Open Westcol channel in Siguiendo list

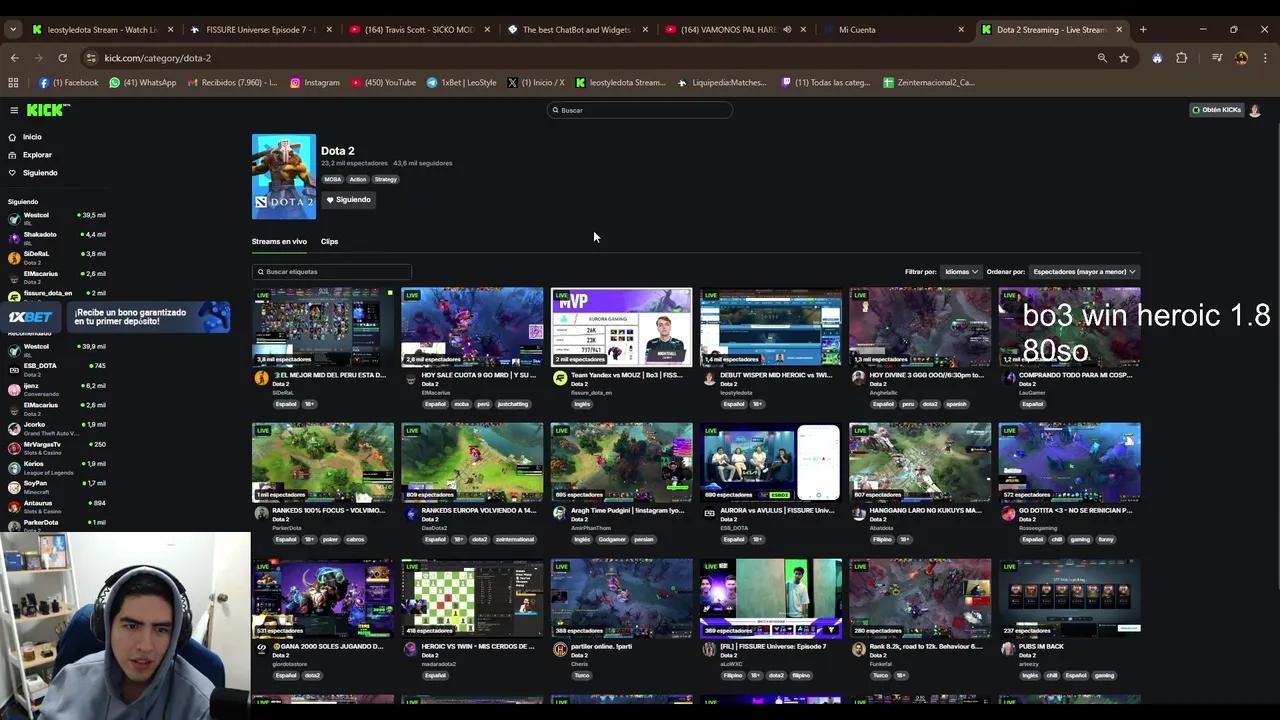[36, 216]
